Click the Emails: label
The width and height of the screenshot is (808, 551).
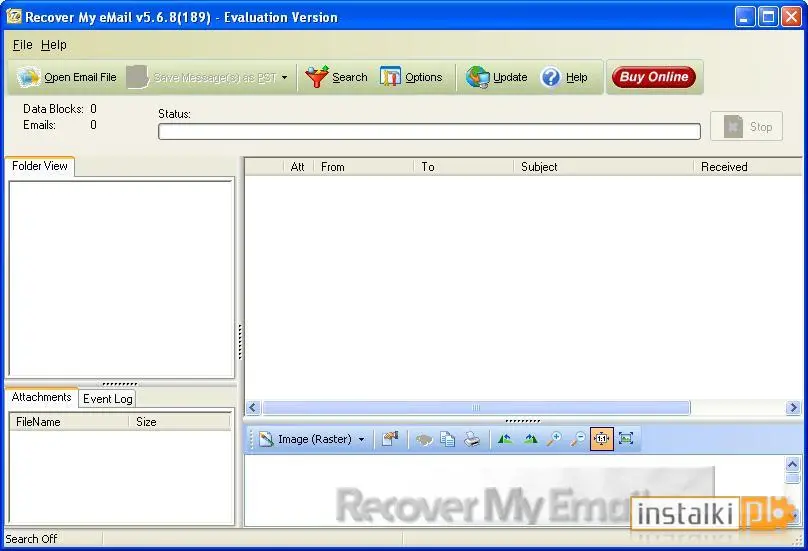(39, 125)
